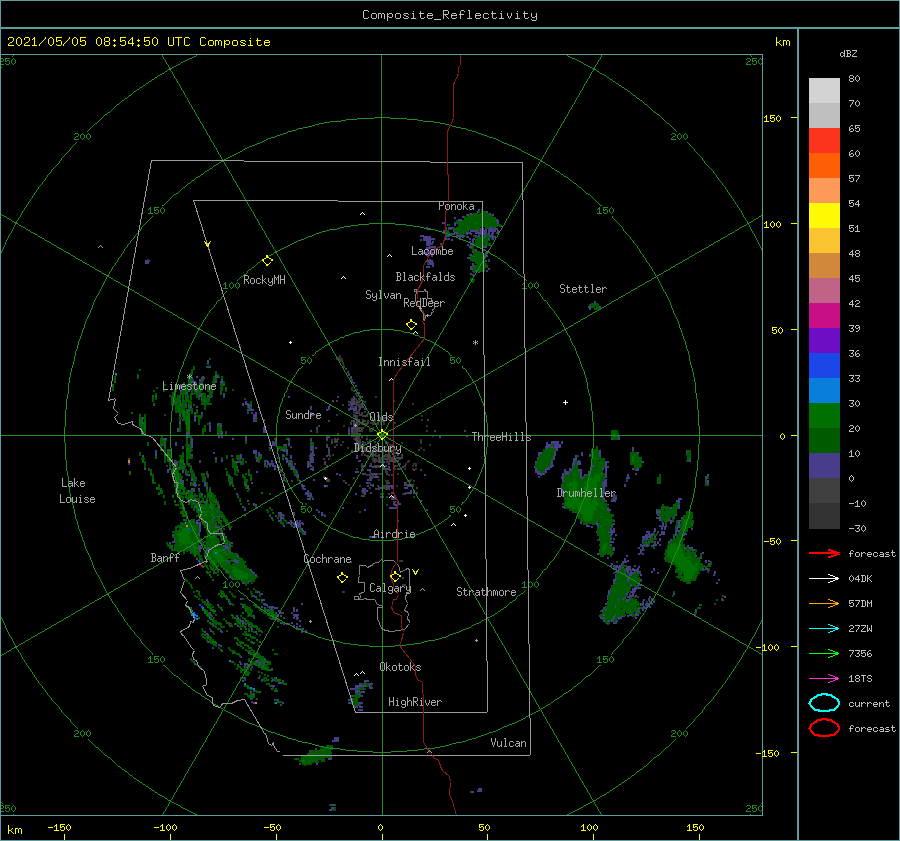This screenshot has height=841, width=900.
Task: Click the Drumheller city label
Action: [x=586, y=493]
